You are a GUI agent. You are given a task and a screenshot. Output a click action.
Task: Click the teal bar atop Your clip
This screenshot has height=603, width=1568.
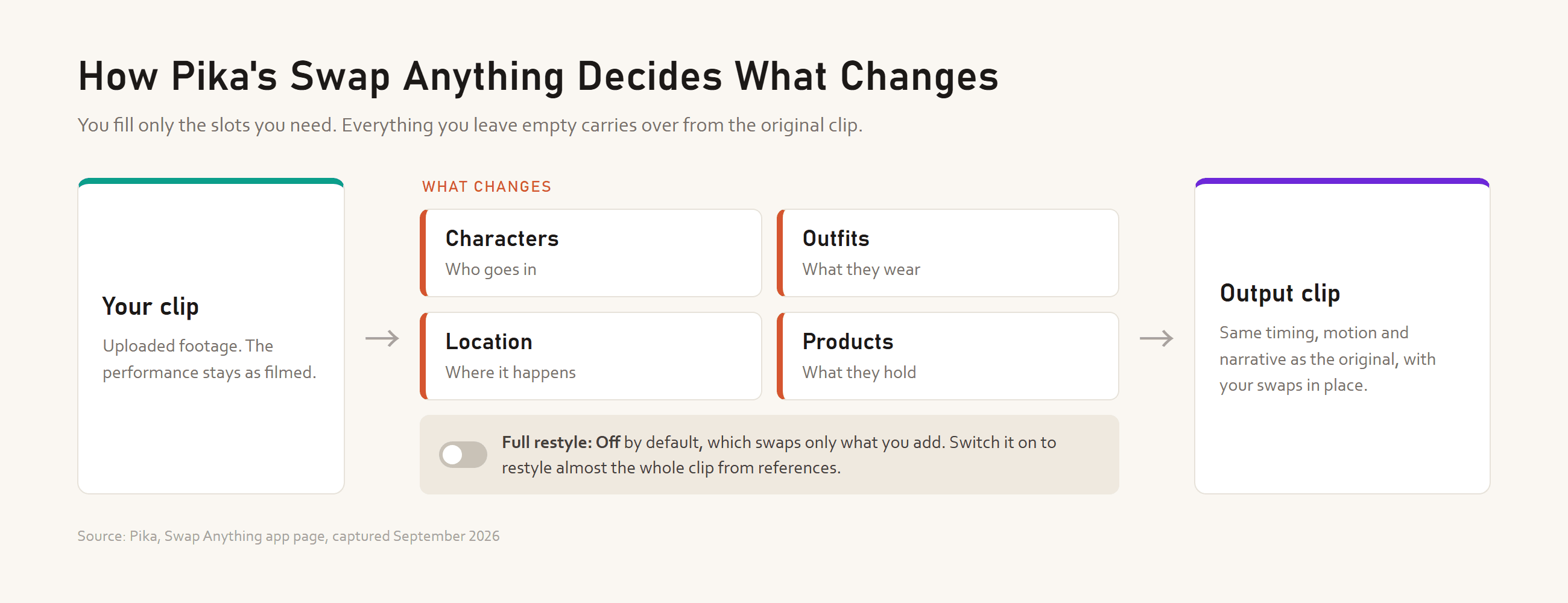(x=211, y=181)
